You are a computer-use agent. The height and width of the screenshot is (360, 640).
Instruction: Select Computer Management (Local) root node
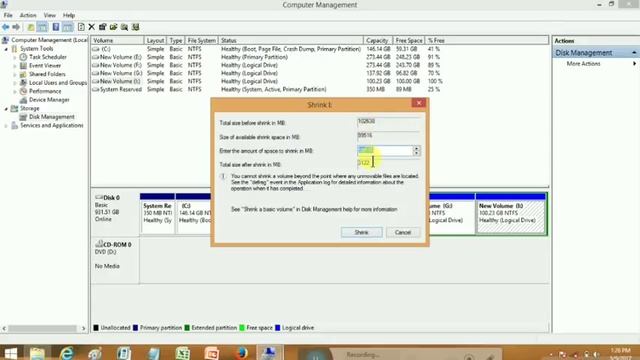[x=49, y=40]
